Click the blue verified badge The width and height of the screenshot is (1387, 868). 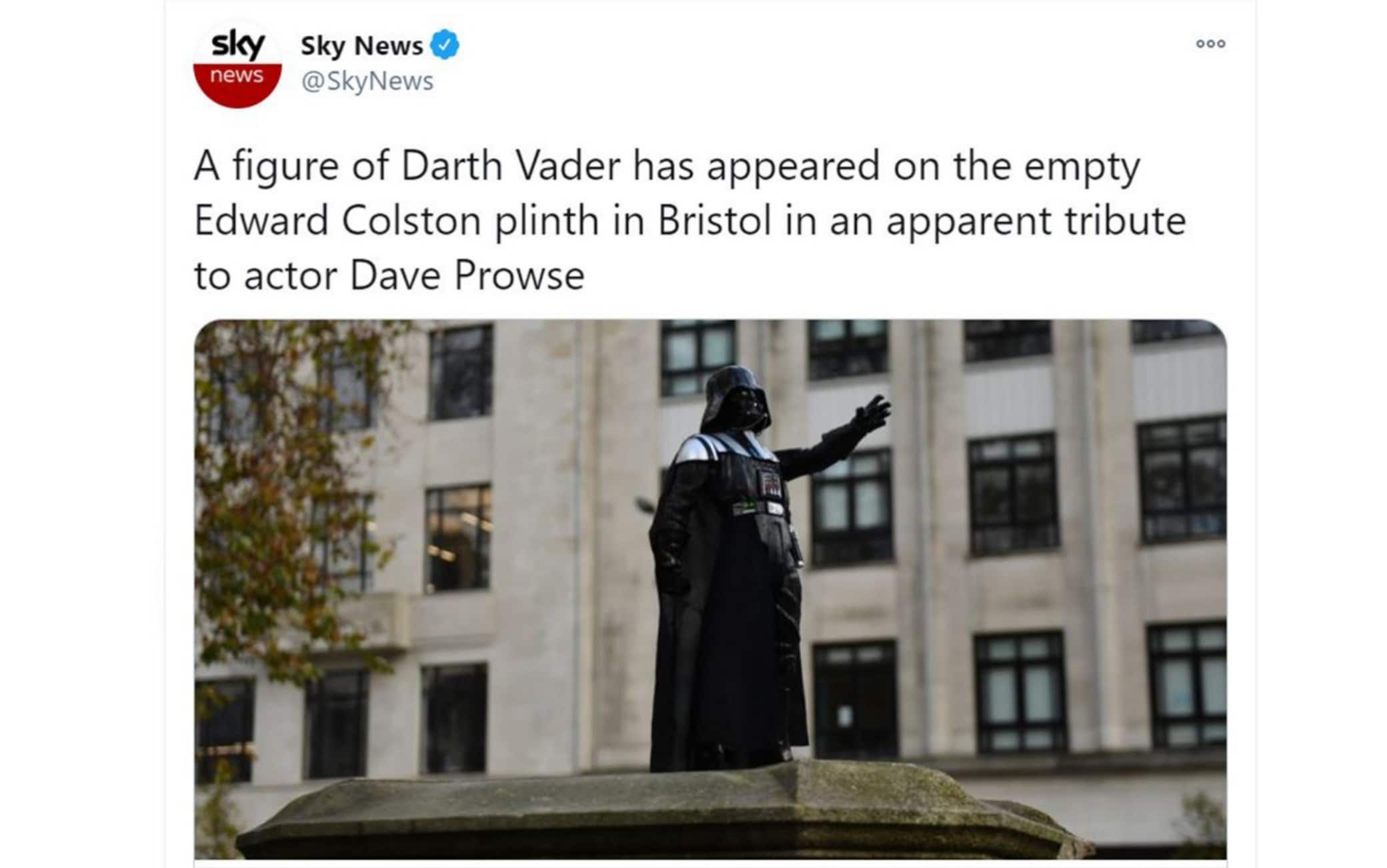pyautogui.click(x=445, y=45)
